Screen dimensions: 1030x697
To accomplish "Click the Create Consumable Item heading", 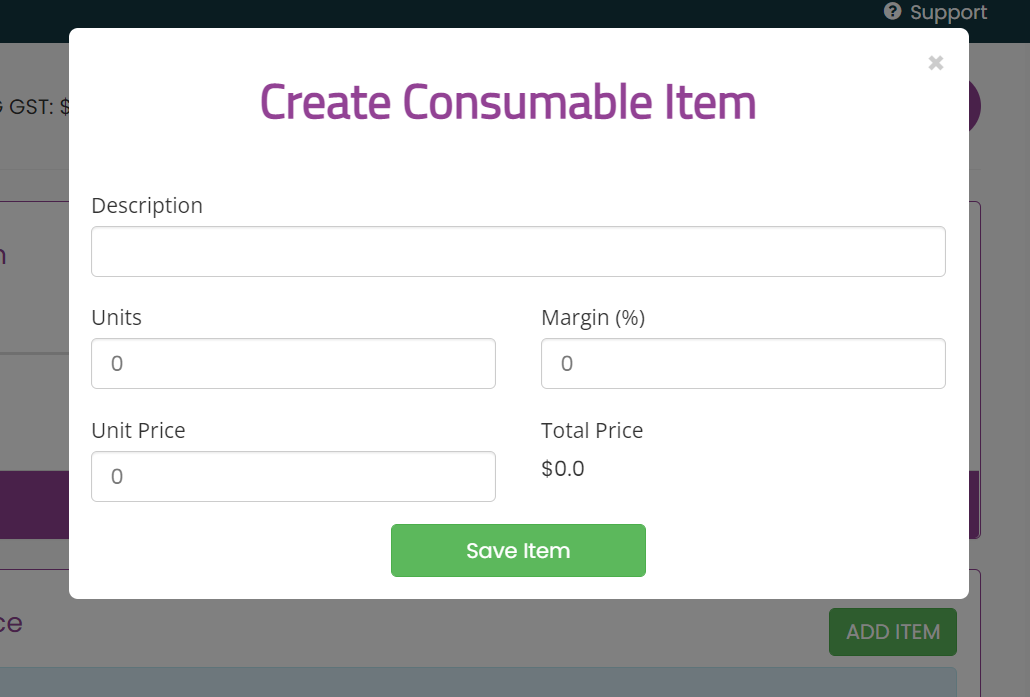I will coord(508,102).
